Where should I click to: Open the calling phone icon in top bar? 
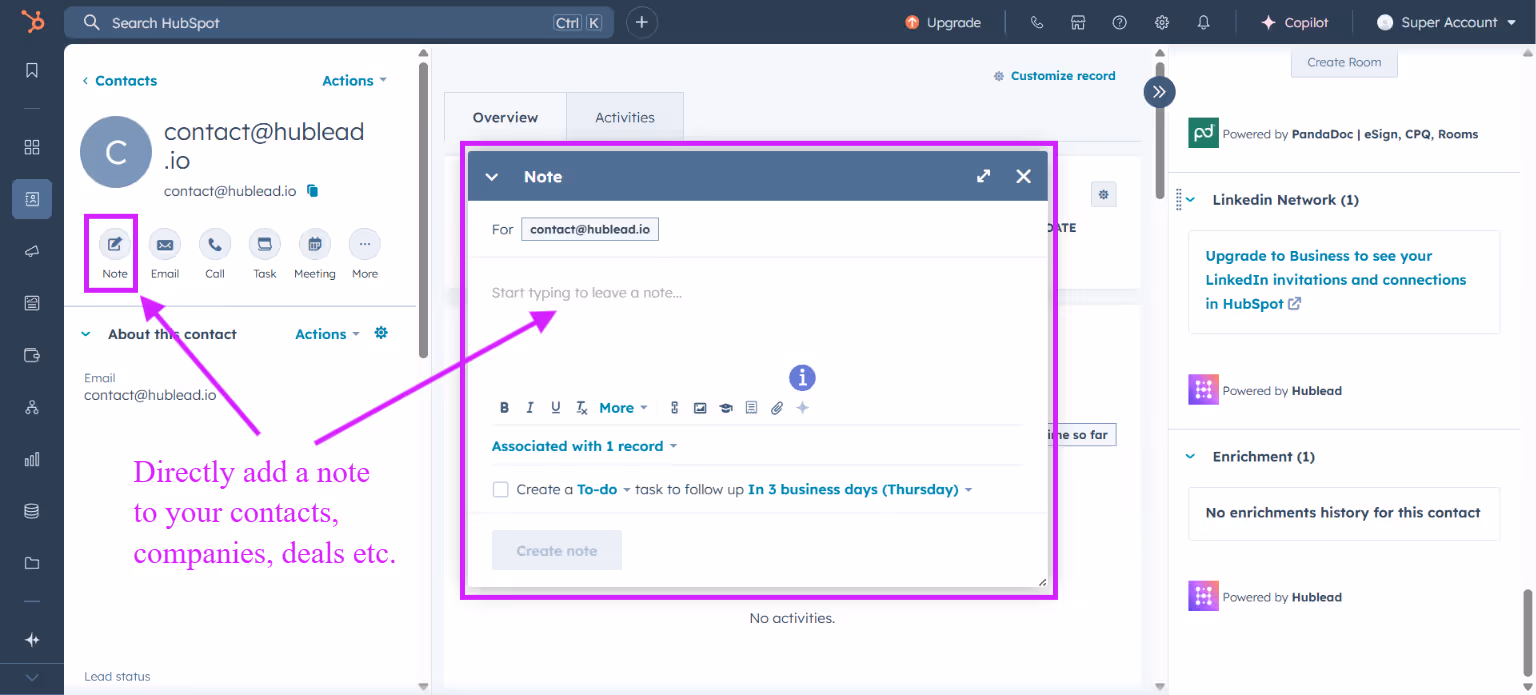pyautogui.click(x=1036, y=22)
